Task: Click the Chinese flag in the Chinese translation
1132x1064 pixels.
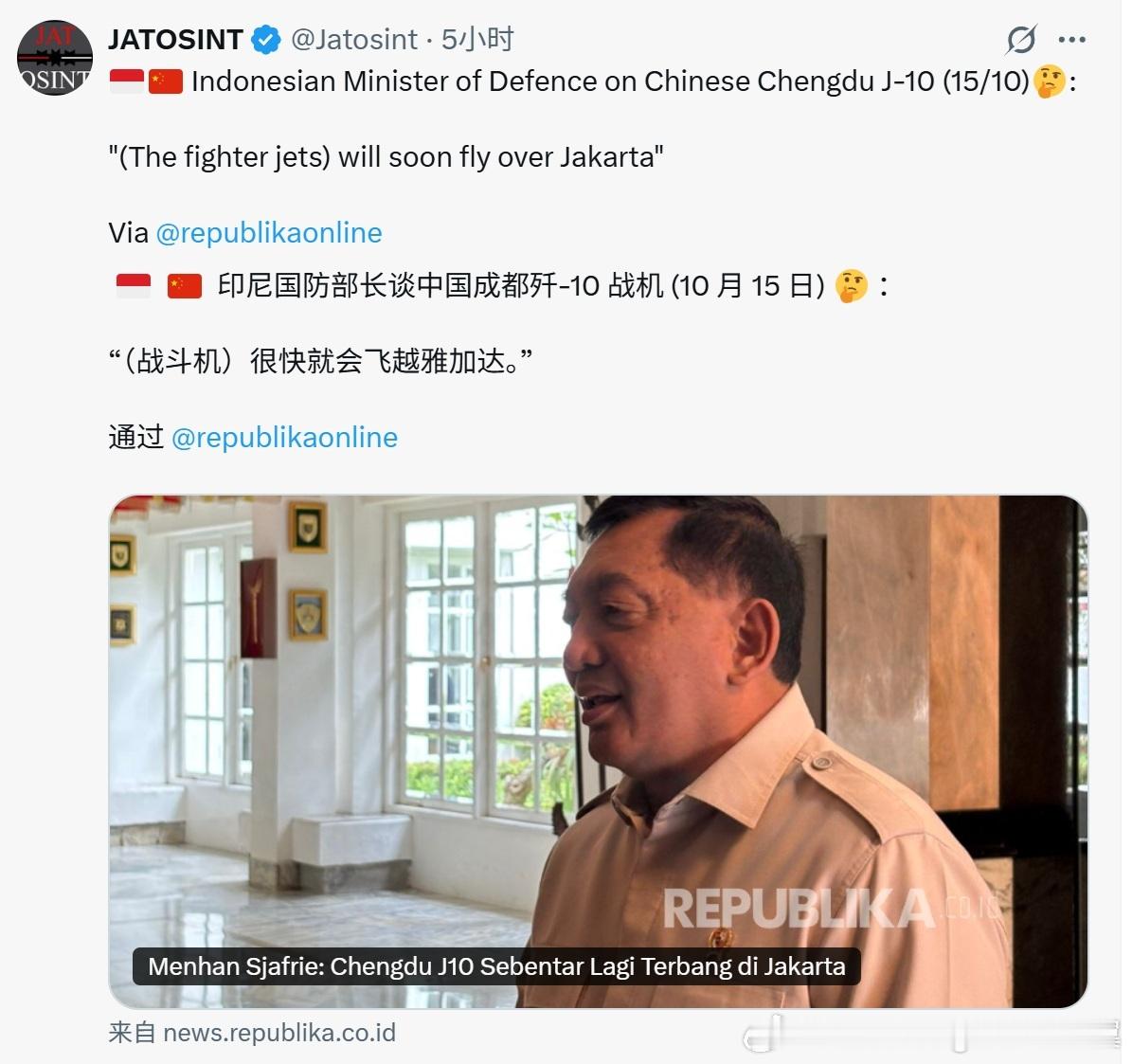Action: coord(185,286)
